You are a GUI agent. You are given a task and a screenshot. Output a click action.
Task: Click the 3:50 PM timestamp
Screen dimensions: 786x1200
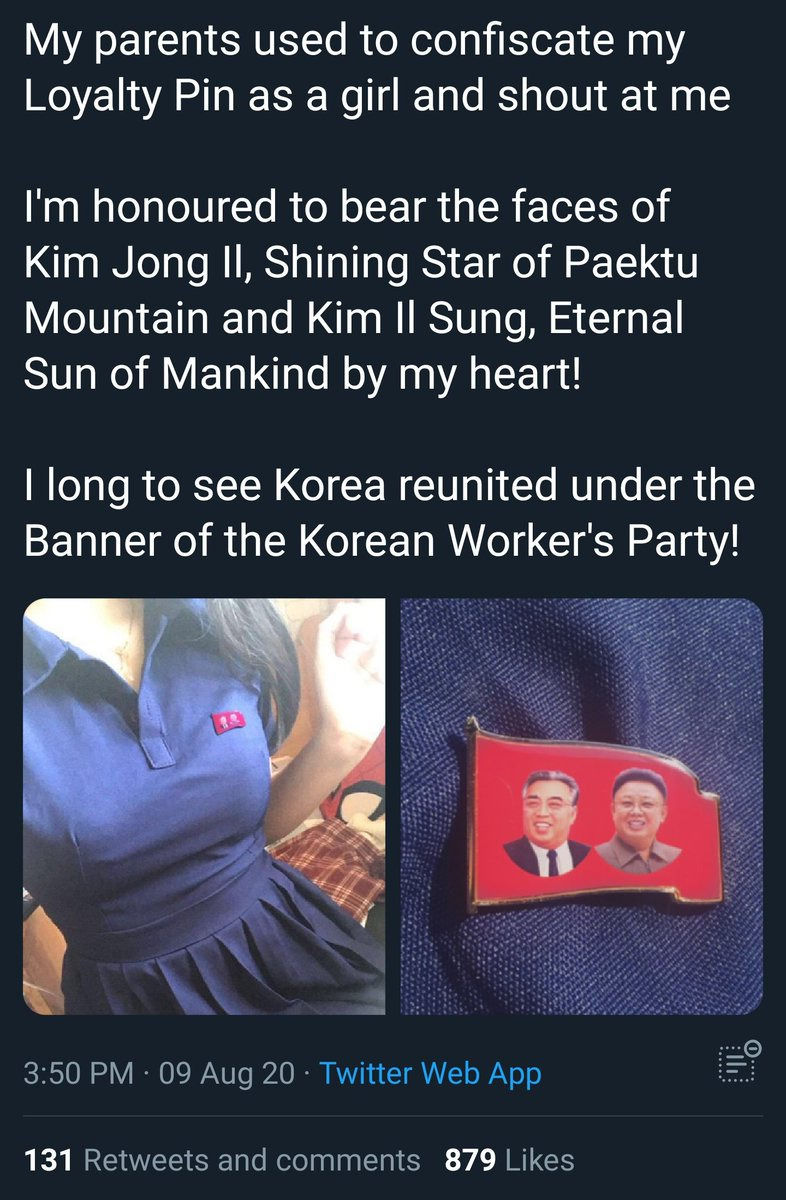coord(79,1074)
